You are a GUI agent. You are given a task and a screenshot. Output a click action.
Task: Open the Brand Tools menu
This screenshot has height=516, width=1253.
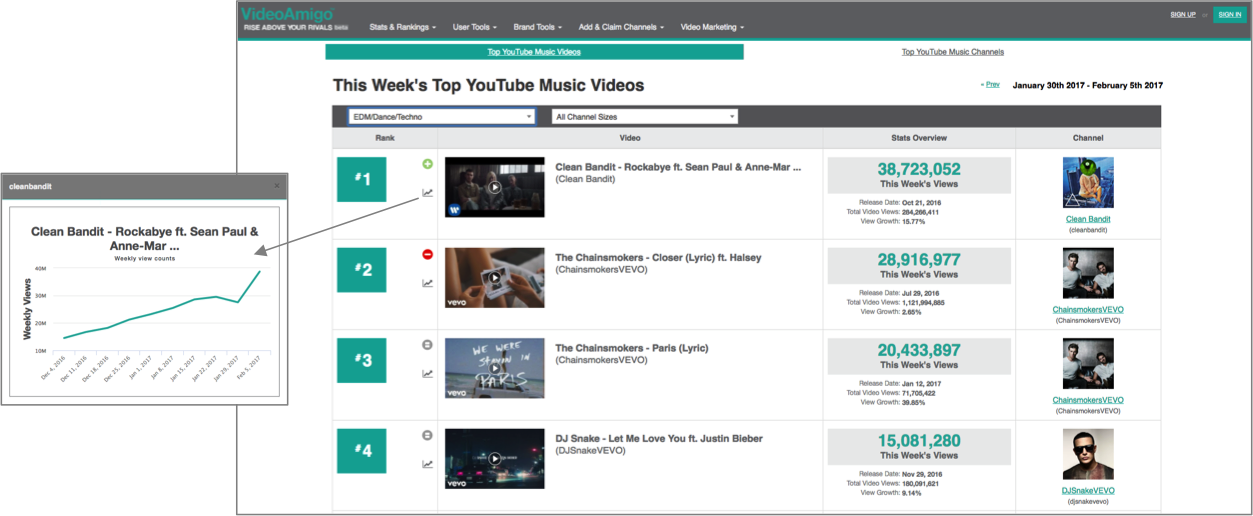click(x=538, y=27)
